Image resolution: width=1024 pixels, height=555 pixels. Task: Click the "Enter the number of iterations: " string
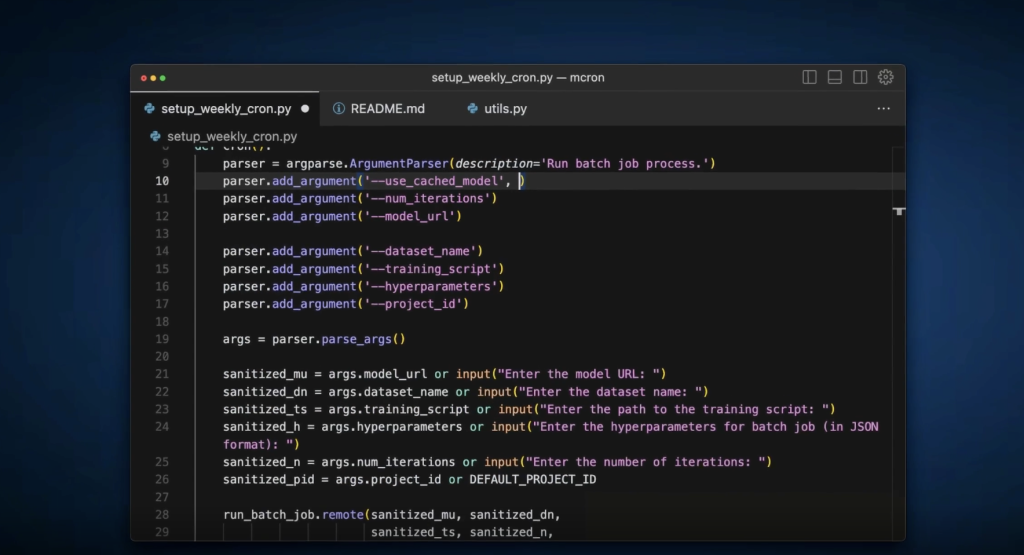[646, 462]
